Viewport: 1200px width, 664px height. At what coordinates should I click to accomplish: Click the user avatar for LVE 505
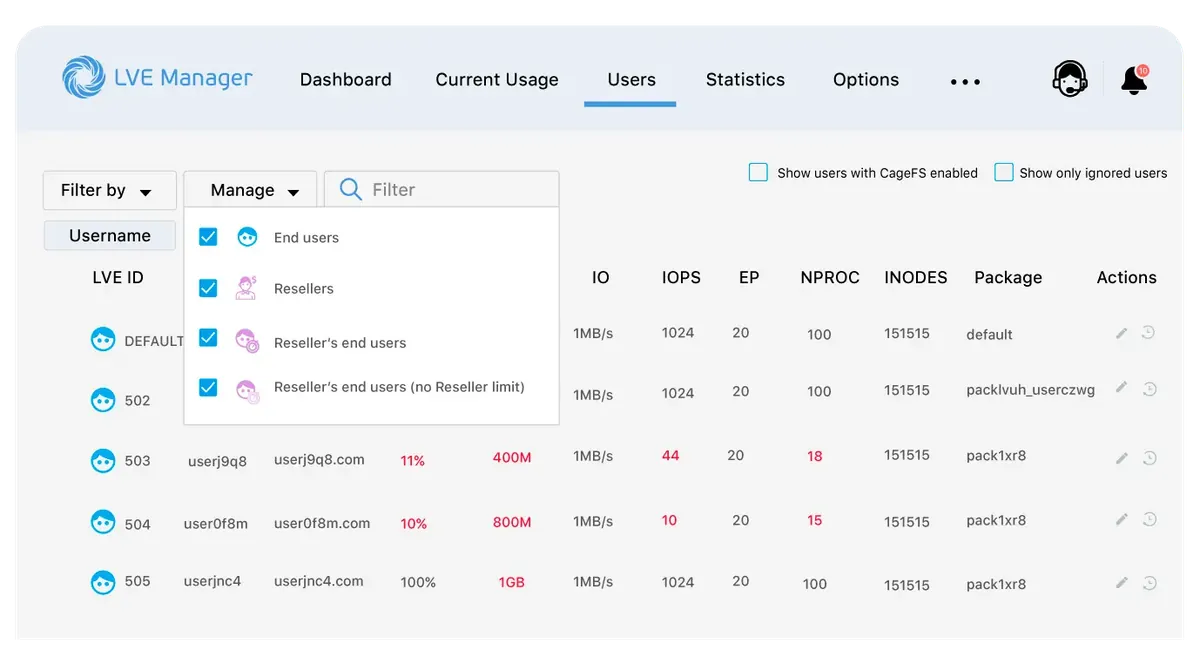103,582
